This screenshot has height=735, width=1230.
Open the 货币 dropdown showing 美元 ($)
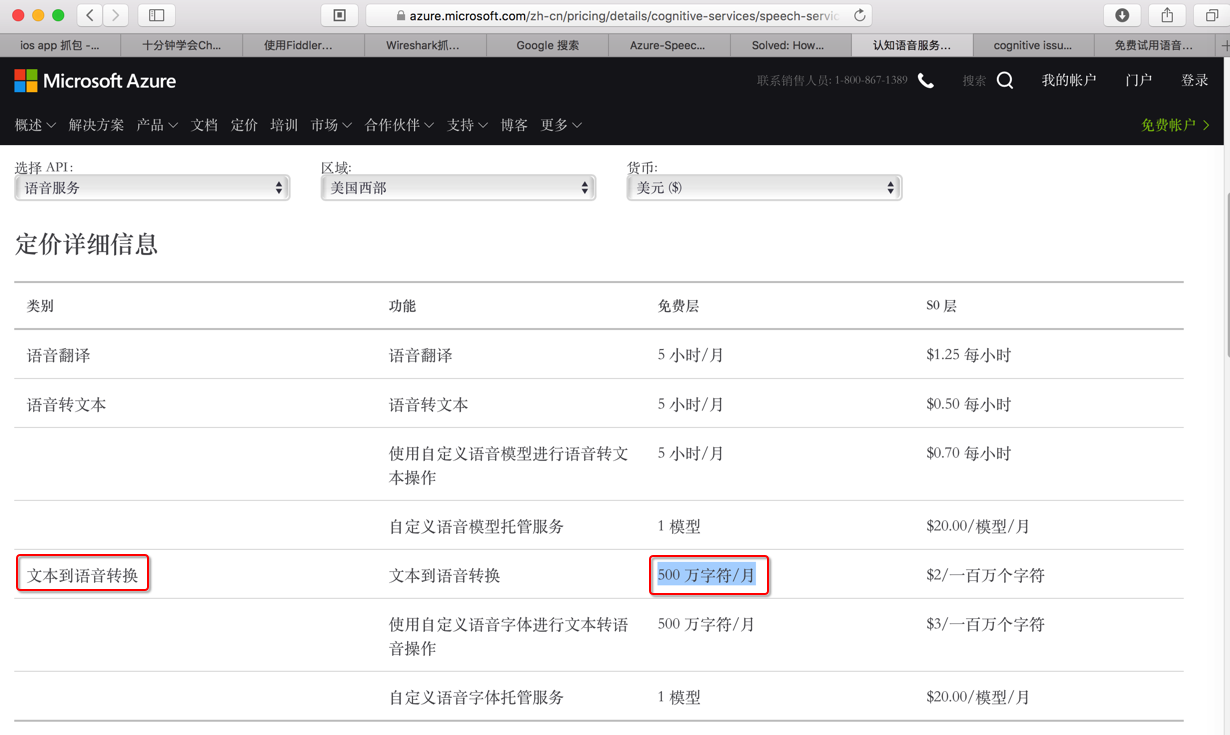(x=764, y=188)
